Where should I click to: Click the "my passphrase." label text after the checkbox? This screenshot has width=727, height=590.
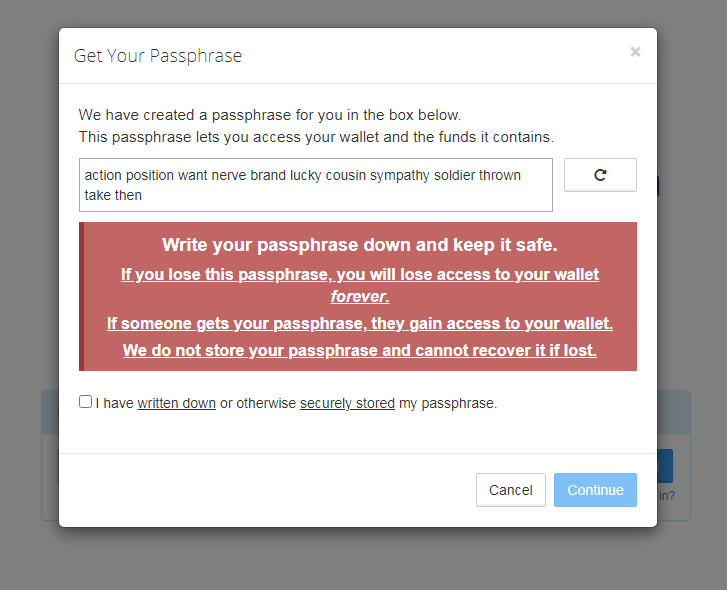click(448, 404)
